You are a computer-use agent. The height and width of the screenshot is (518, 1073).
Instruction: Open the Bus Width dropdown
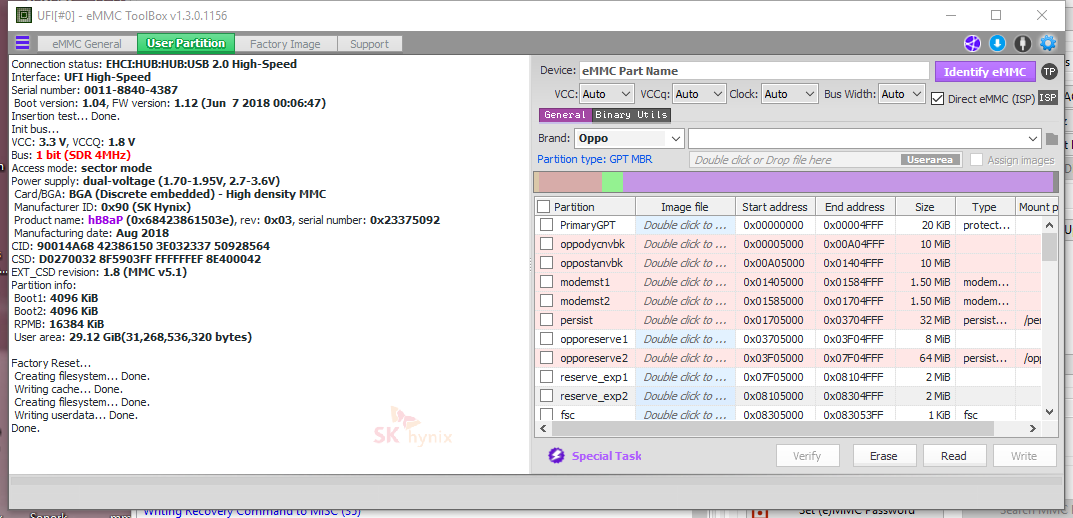[902, 94]
